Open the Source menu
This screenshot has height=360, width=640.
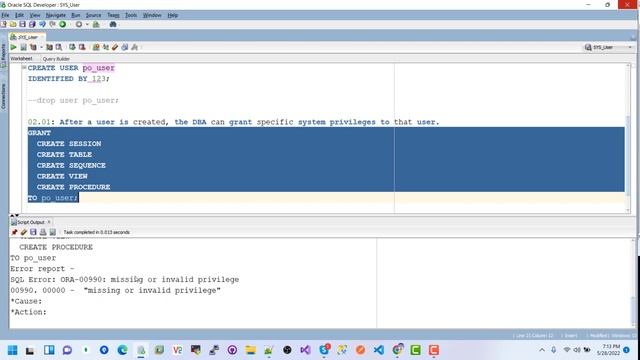pos(93,15)
